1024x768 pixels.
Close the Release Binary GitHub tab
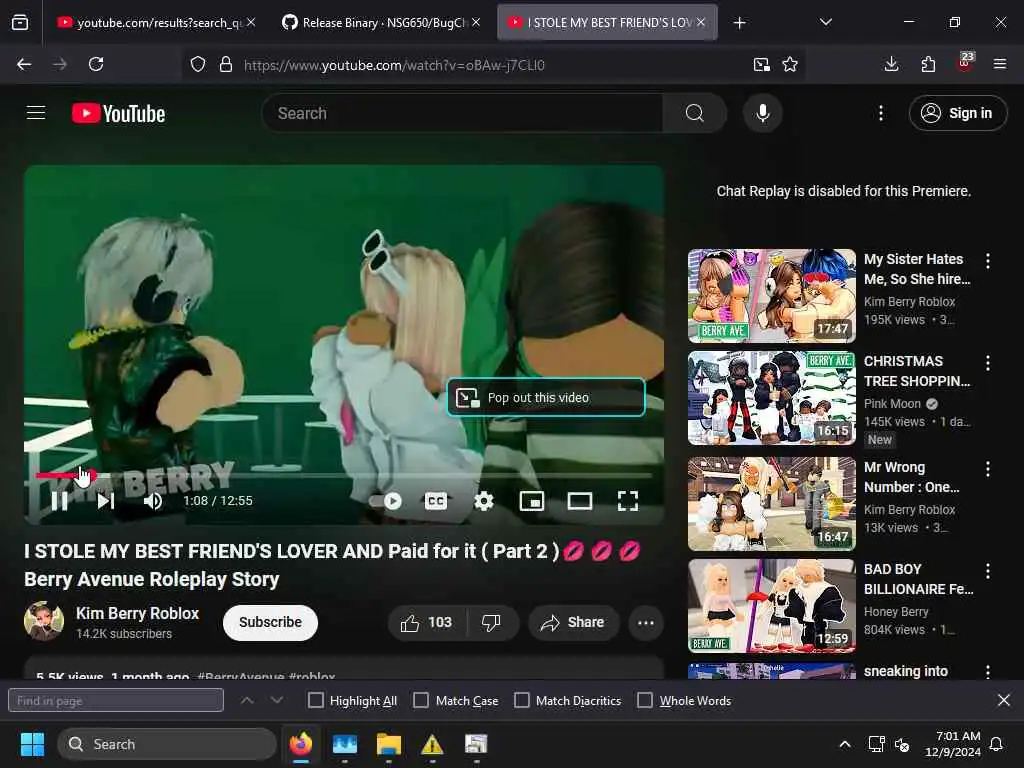[x=476, y=22]
